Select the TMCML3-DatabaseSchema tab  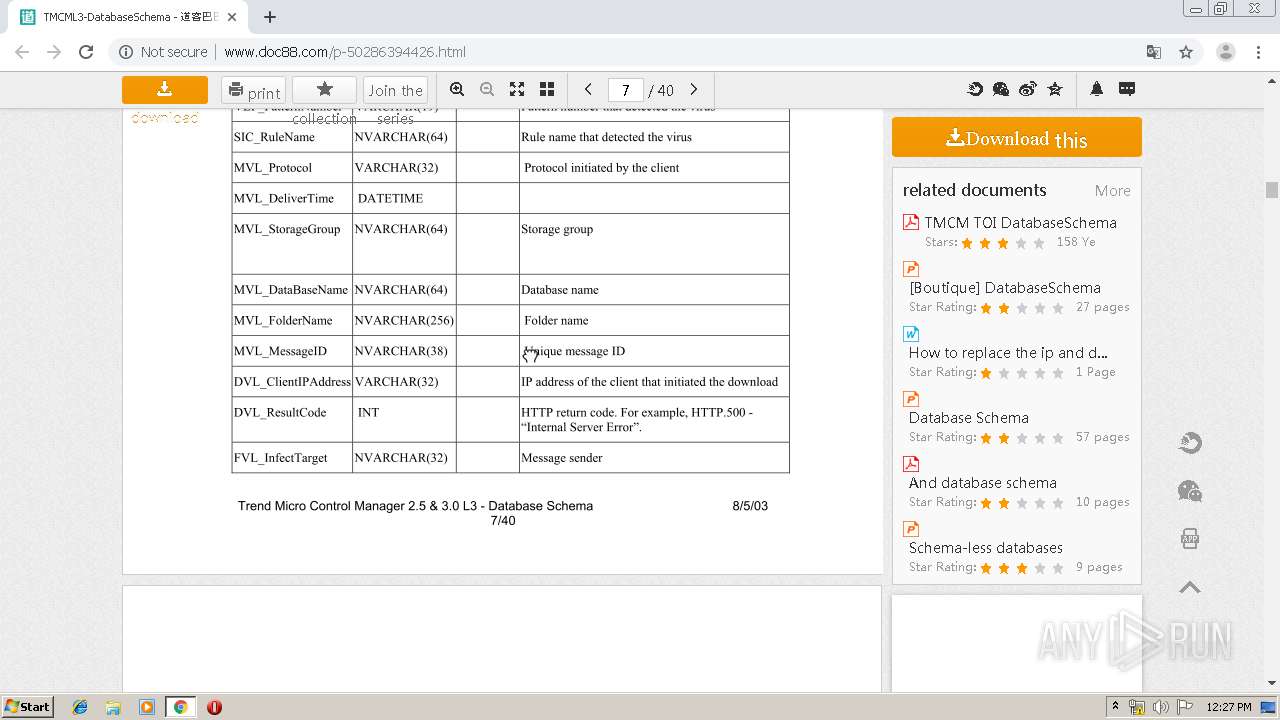coord(127,17)
